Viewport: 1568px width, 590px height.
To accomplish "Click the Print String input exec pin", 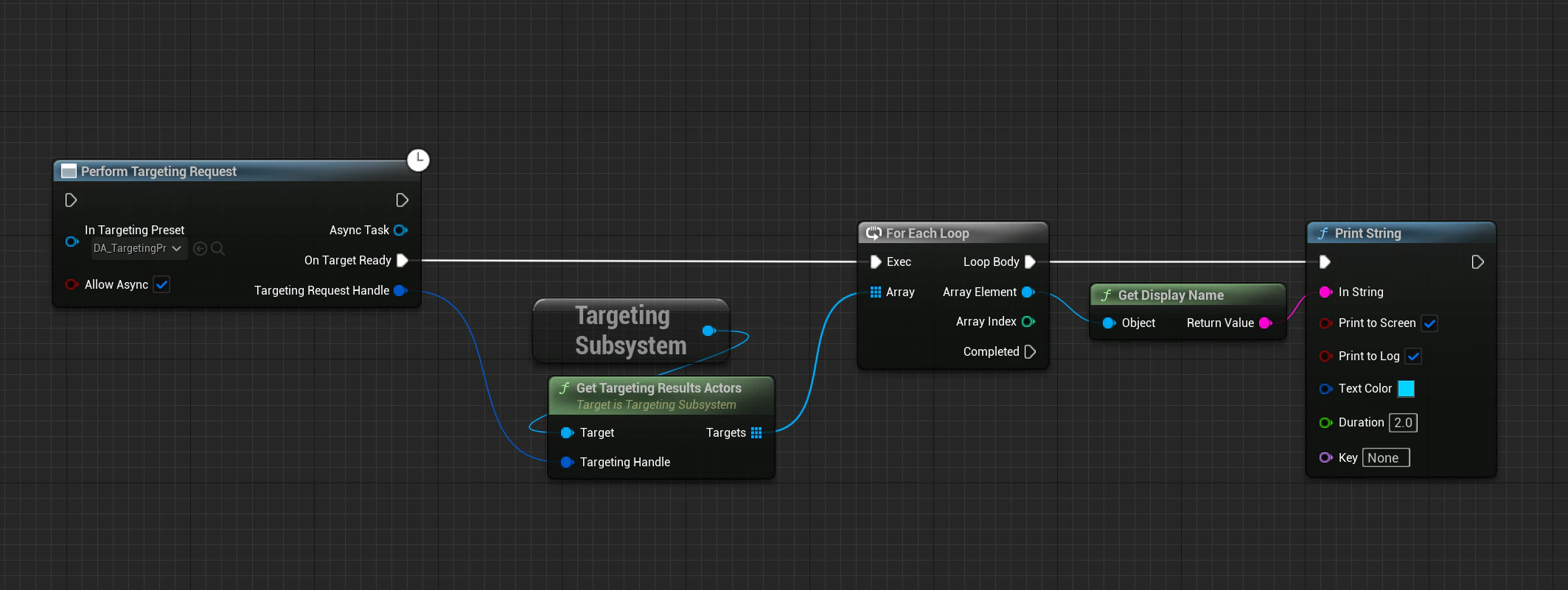I will [x=1324, y=261].
